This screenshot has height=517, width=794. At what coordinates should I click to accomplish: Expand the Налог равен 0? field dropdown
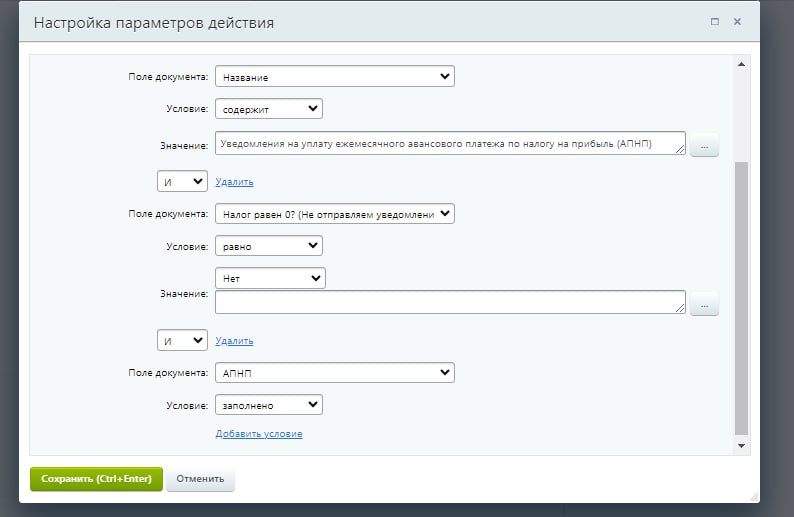334,213
